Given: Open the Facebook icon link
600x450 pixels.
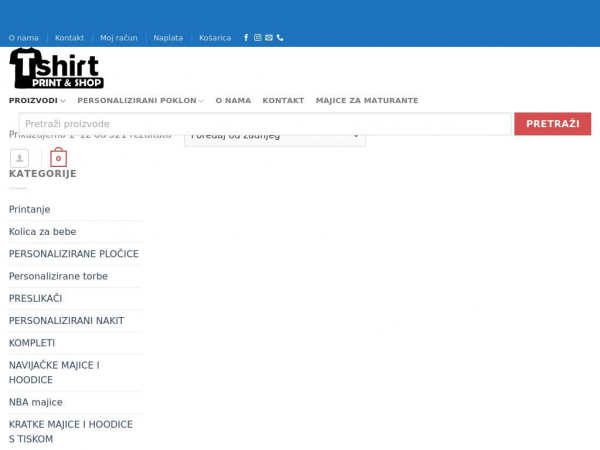Looking at the screenshot, I should (246, 38).
